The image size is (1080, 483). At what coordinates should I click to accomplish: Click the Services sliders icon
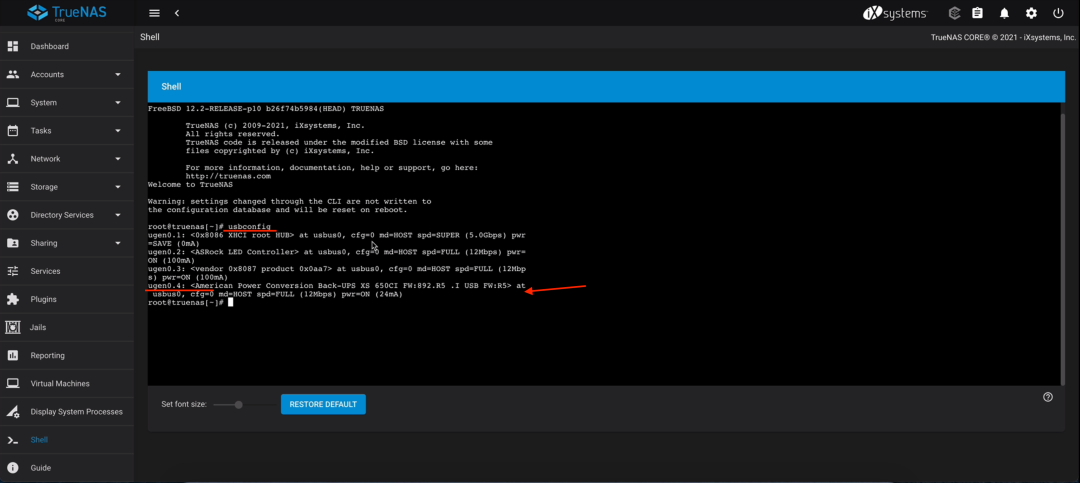12,271
